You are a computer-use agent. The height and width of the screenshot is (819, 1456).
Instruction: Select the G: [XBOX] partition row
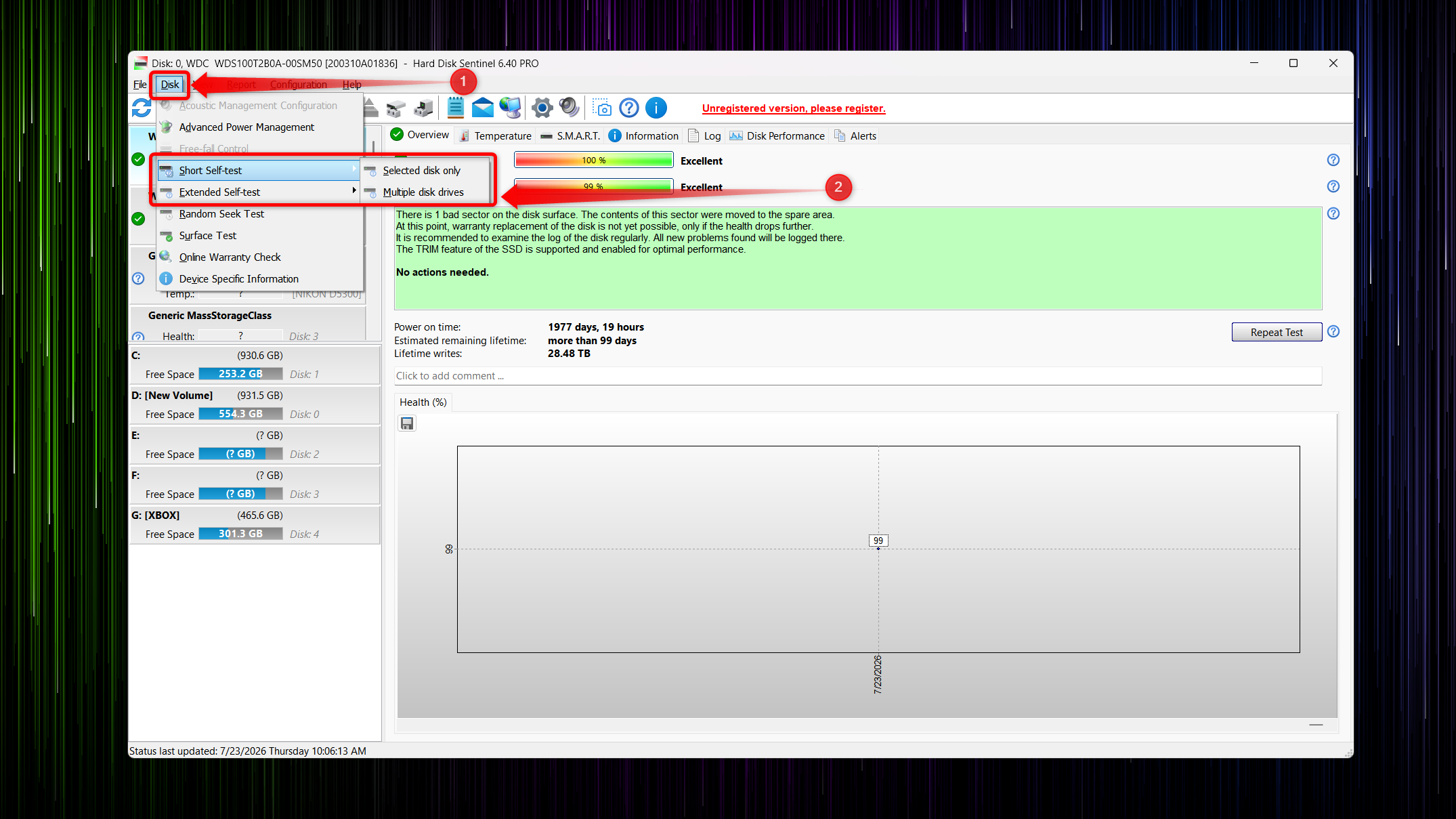tap(254, 525)
